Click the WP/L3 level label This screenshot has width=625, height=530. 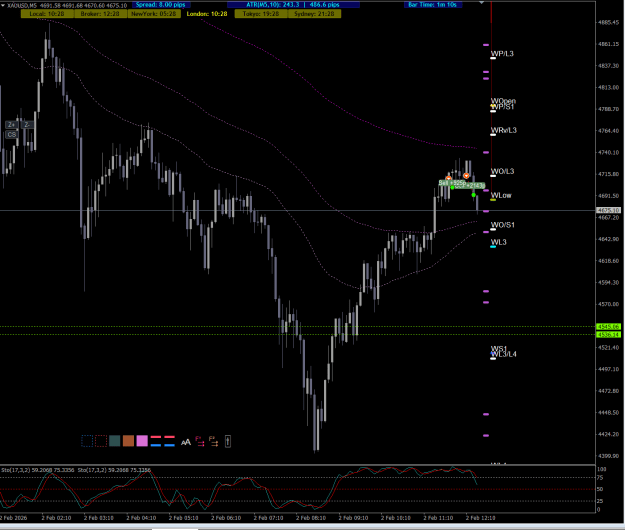(502, 54)
